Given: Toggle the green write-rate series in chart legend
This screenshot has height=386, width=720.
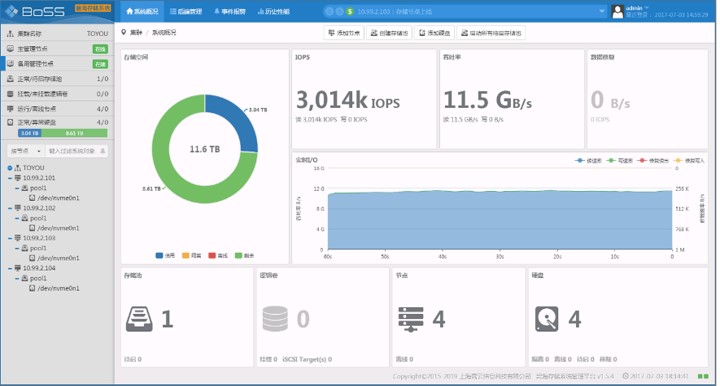Looking at the screenshot, I should (619, 161).
